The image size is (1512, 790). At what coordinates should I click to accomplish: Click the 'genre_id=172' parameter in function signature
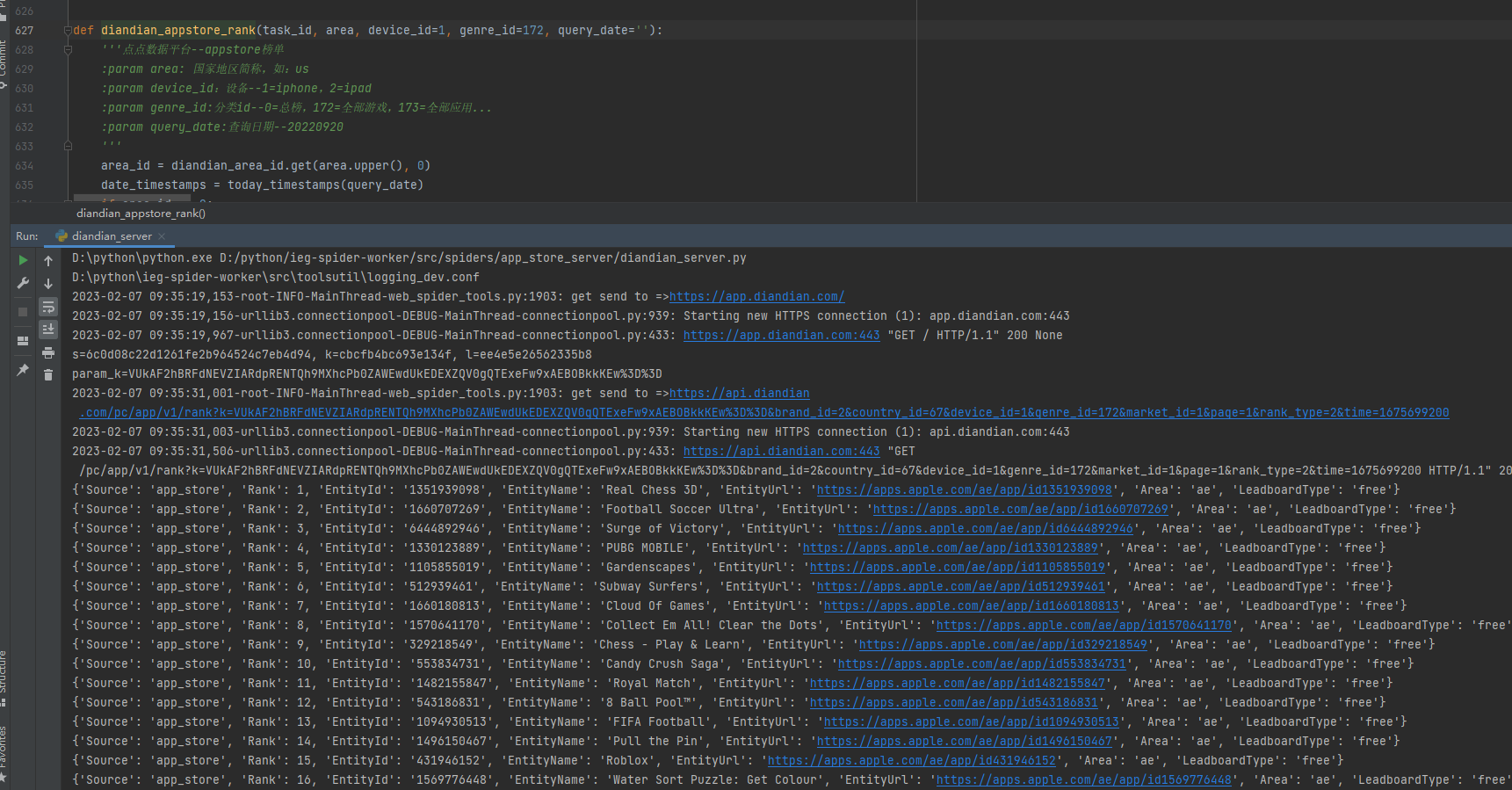(x=502, y=31)
